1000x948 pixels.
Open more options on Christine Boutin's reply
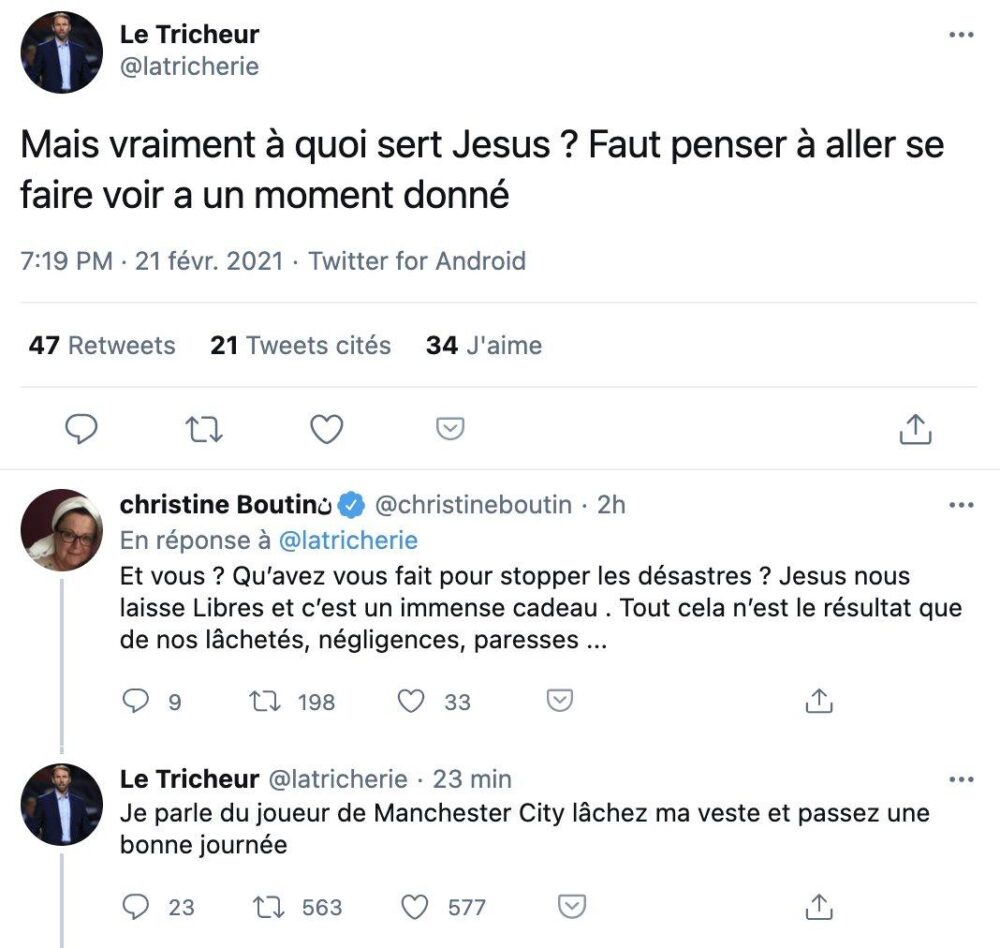(961, 505)
